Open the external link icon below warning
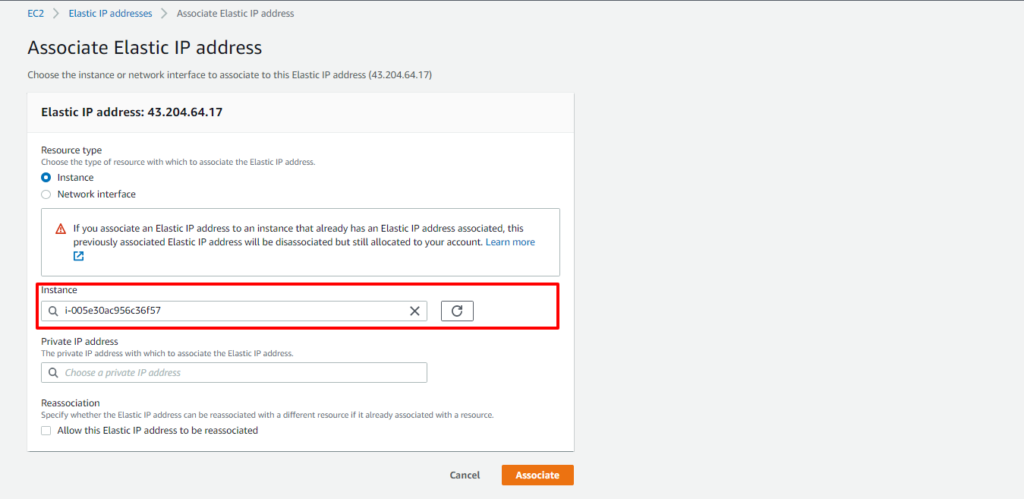This screenshot has height=499, width=1024. coord(78,256)
